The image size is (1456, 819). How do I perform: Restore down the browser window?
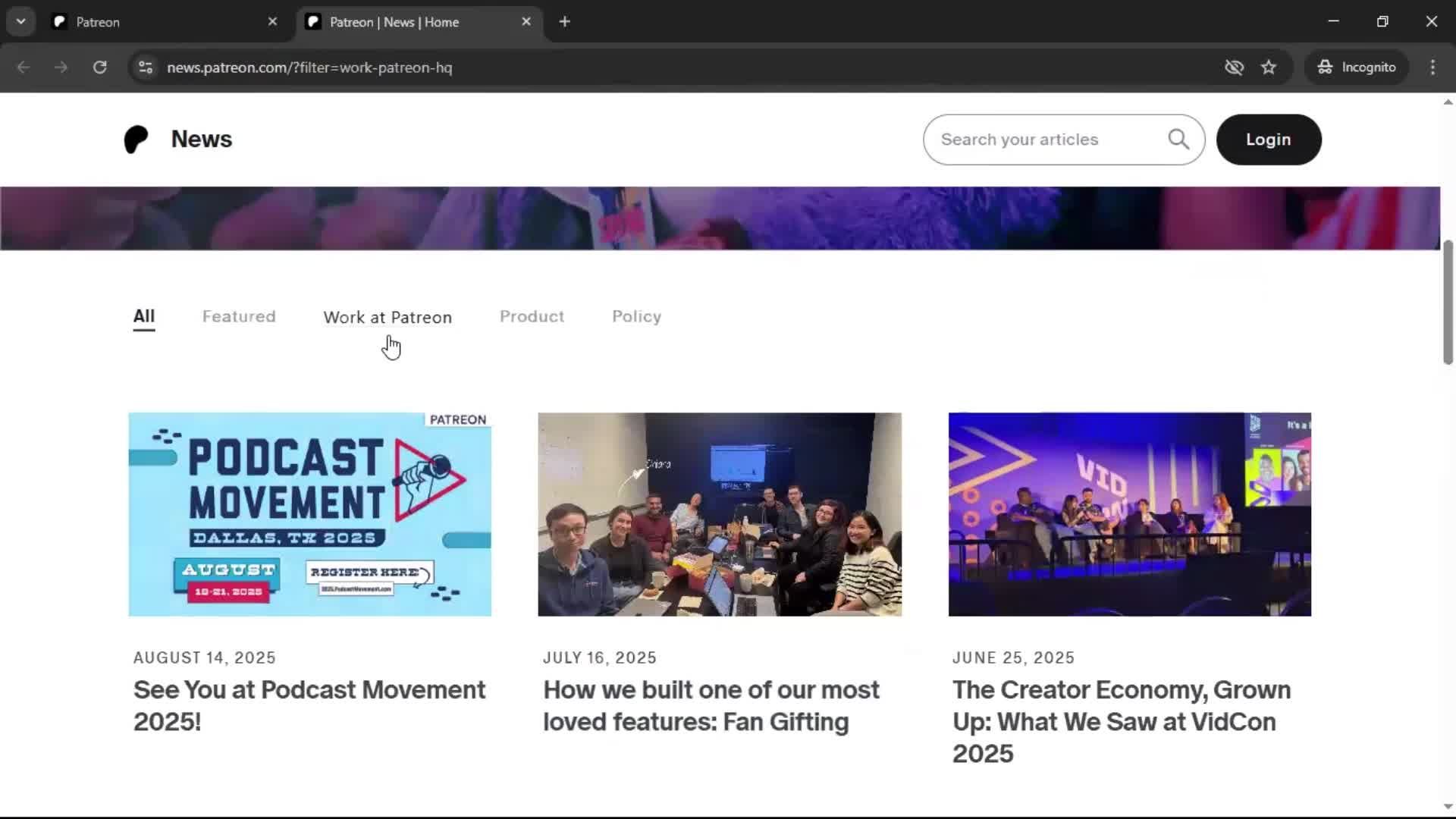pyautogui.click(x=1382, y=21)
